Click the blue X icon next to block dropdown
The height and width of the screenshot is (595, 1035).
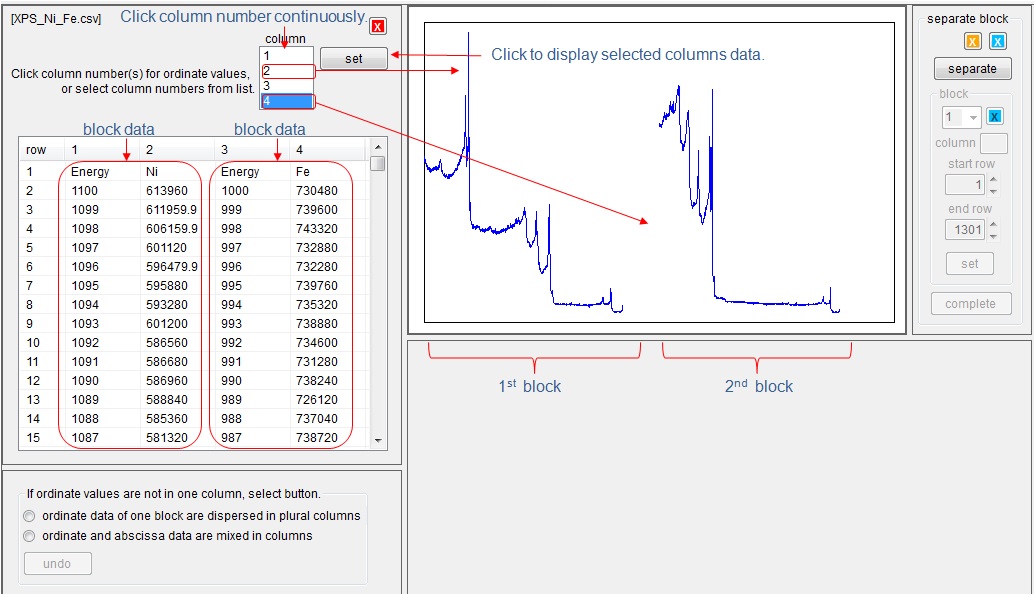point(995,117)
